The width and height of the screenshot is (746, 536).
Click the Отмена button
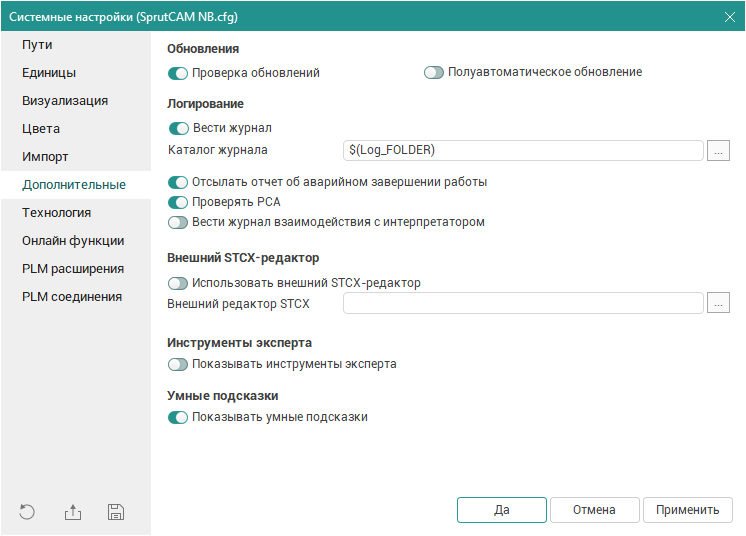click(x=594, y=510)
